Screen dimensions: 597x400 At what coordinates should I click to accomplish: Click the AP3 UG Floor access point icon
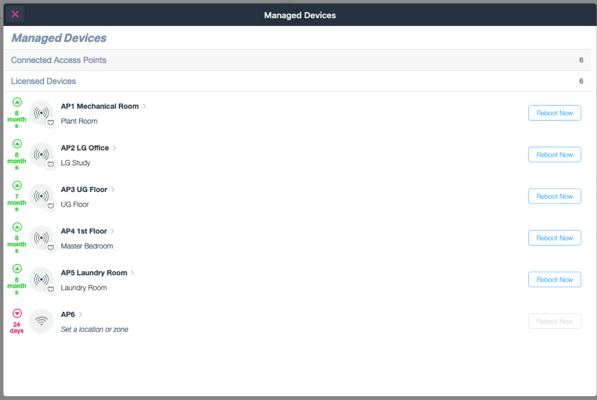(42, 196)
